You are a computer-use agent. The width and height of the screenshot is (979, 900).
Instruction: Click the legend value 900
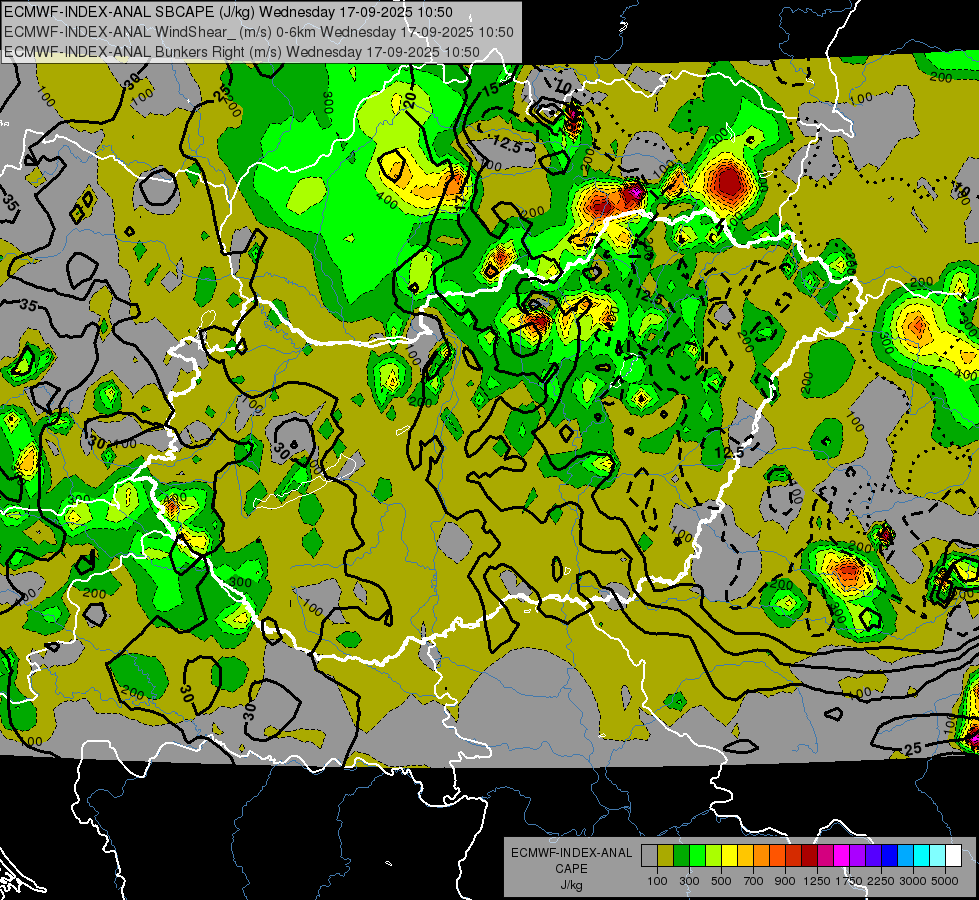coord(785,881)
